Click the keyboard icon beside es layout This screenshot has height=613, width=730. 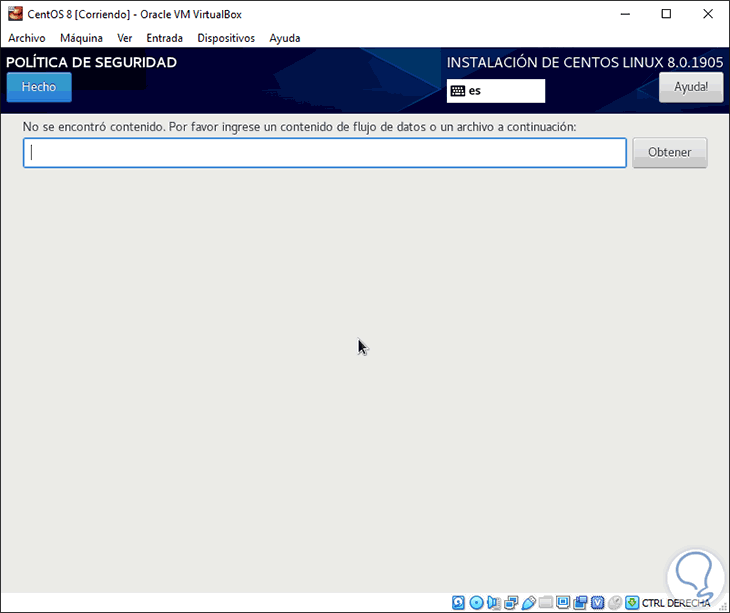point(458,91)
